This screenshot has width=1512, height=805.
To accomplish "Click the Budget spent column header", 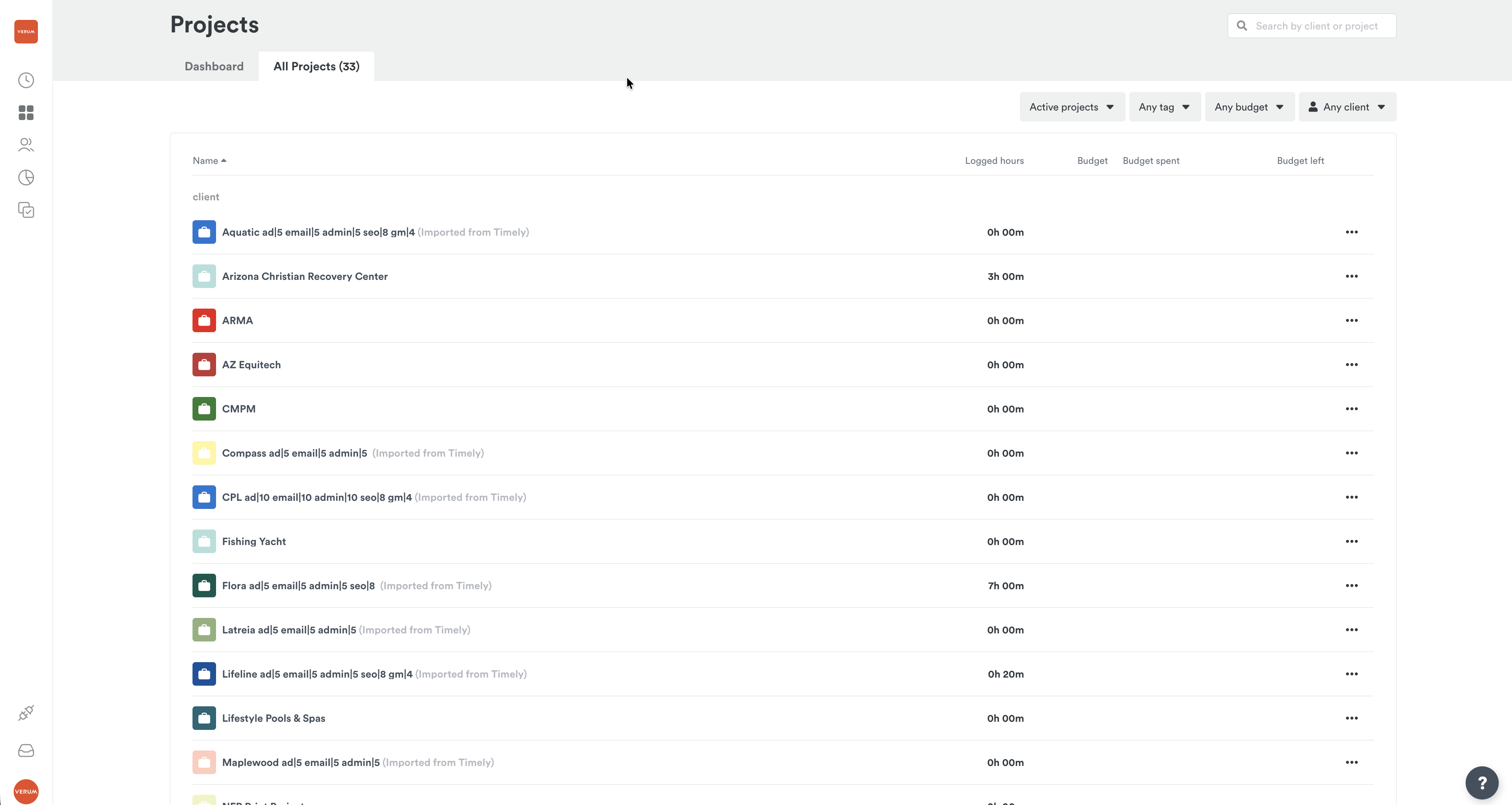I will [x=1151, y=160].
